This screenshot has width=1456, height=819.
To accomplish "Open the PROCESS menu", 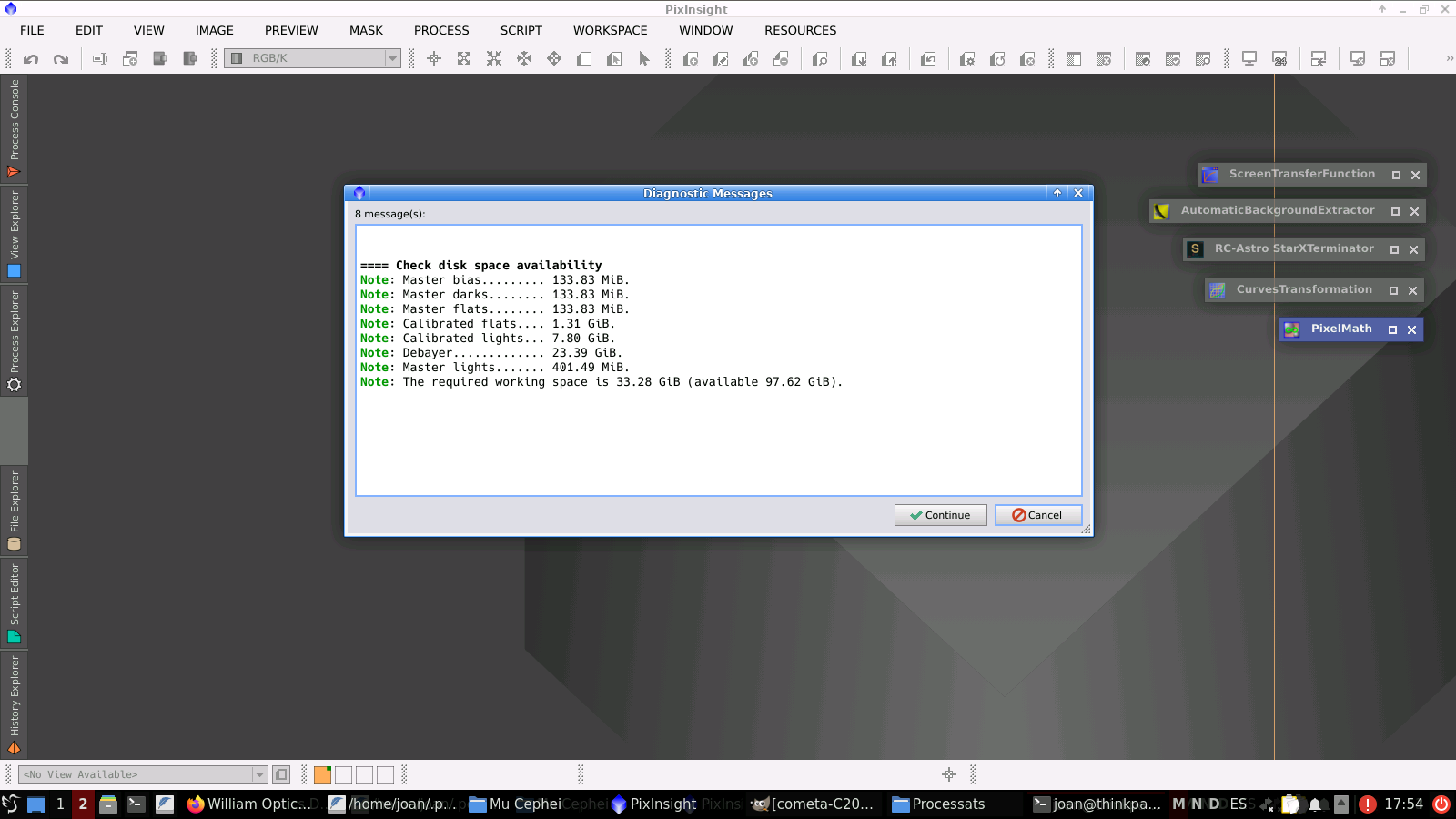I will coord(441,30).
